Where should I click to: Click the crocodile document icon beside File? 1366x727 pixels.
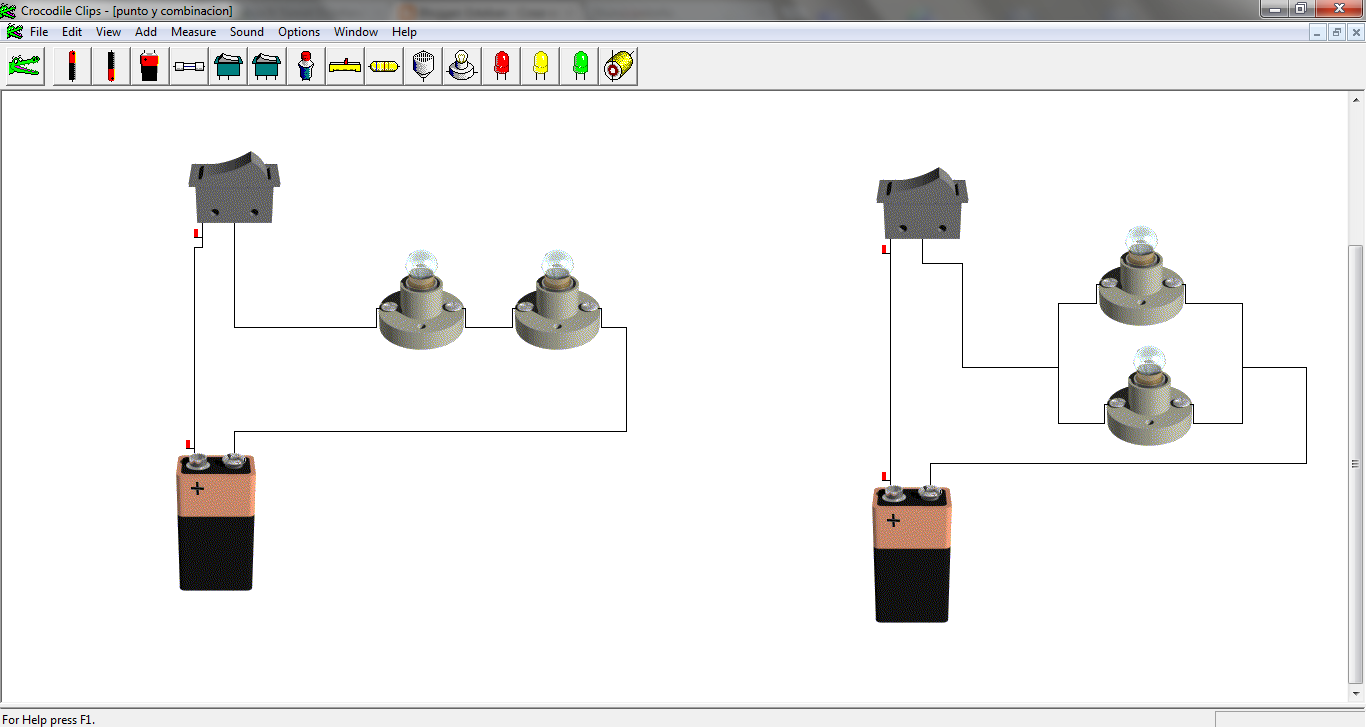[14, 32]
